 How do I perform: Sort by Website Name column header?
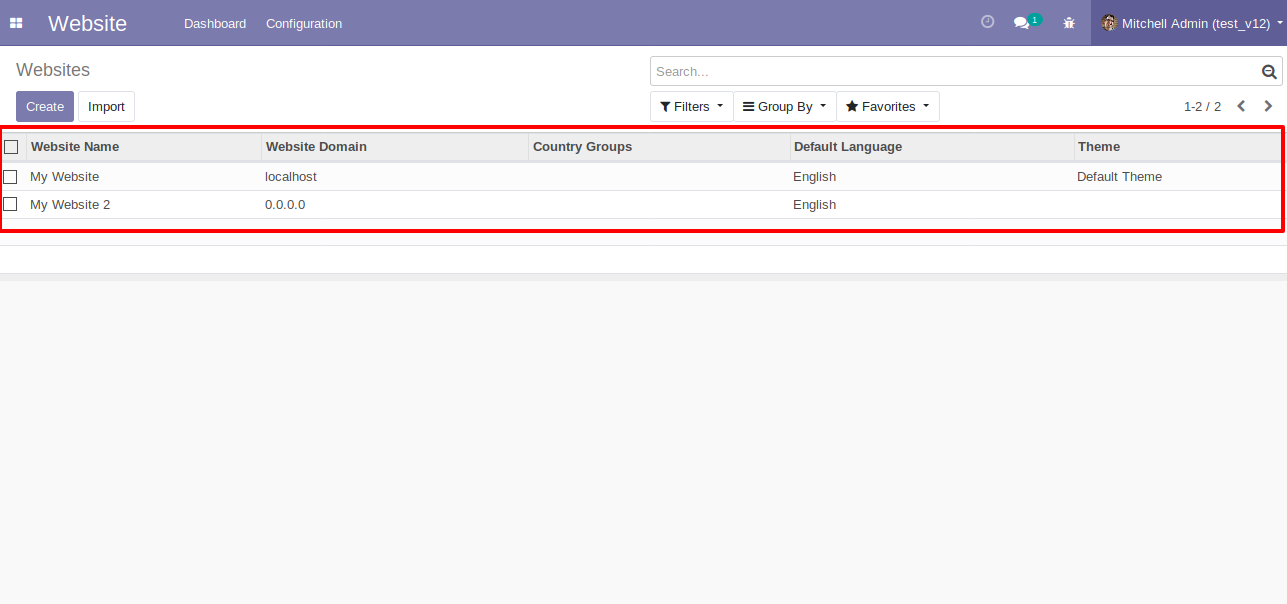[x=144, y=147]
